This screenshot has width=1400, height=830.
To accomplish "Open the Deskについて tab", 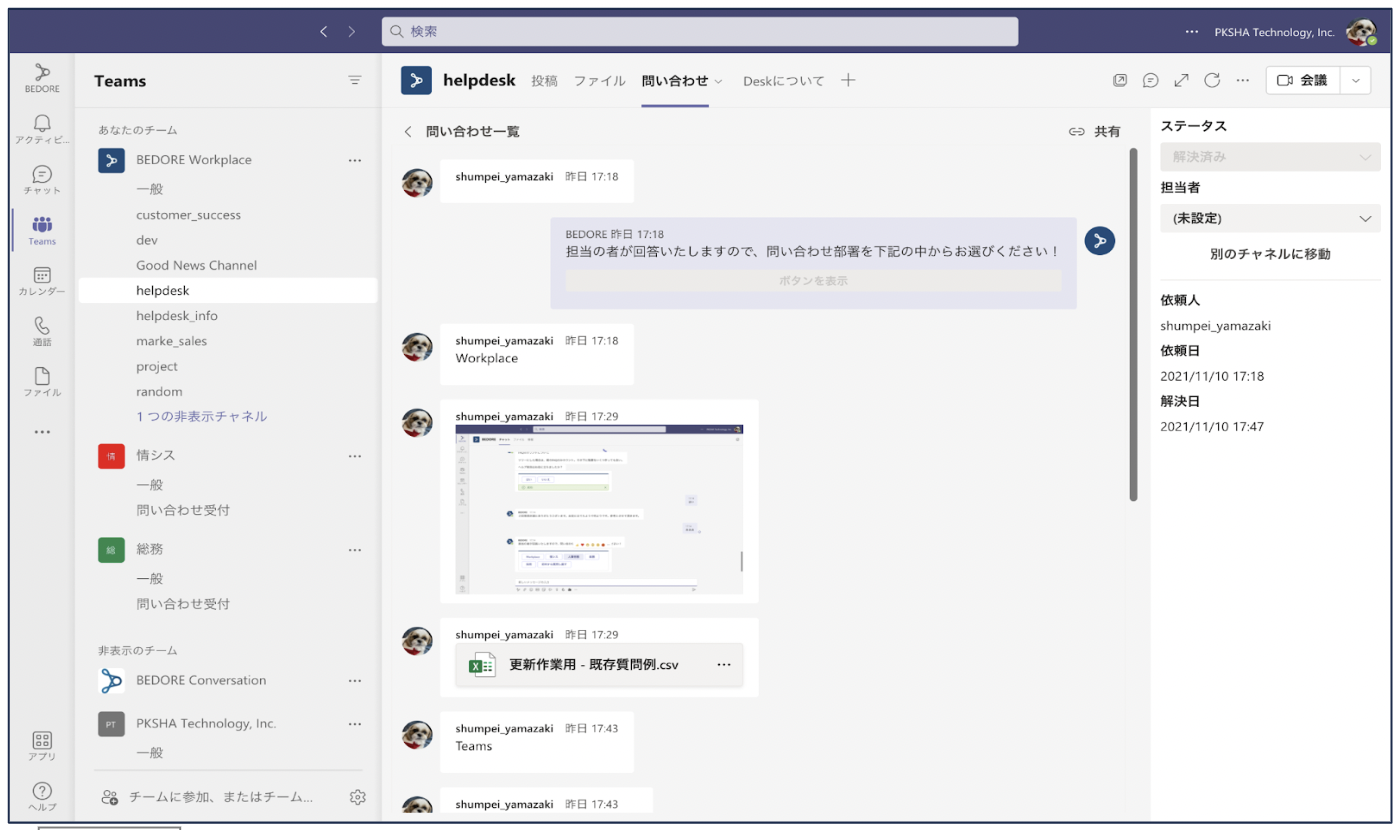I will pyautogui.click(x=783, y=81).
